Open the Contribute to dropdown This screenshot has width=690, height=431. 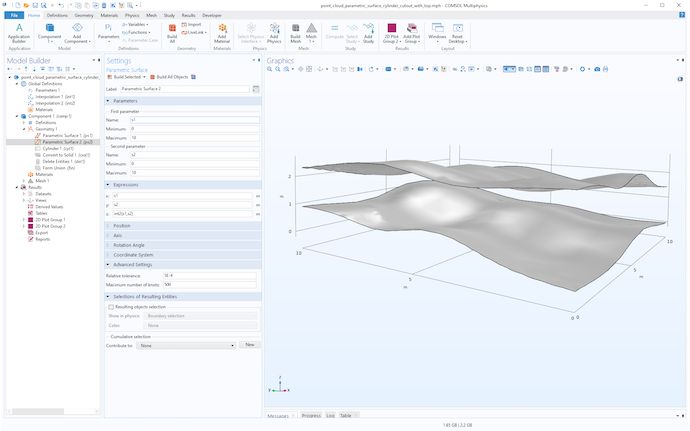point(186,346)
